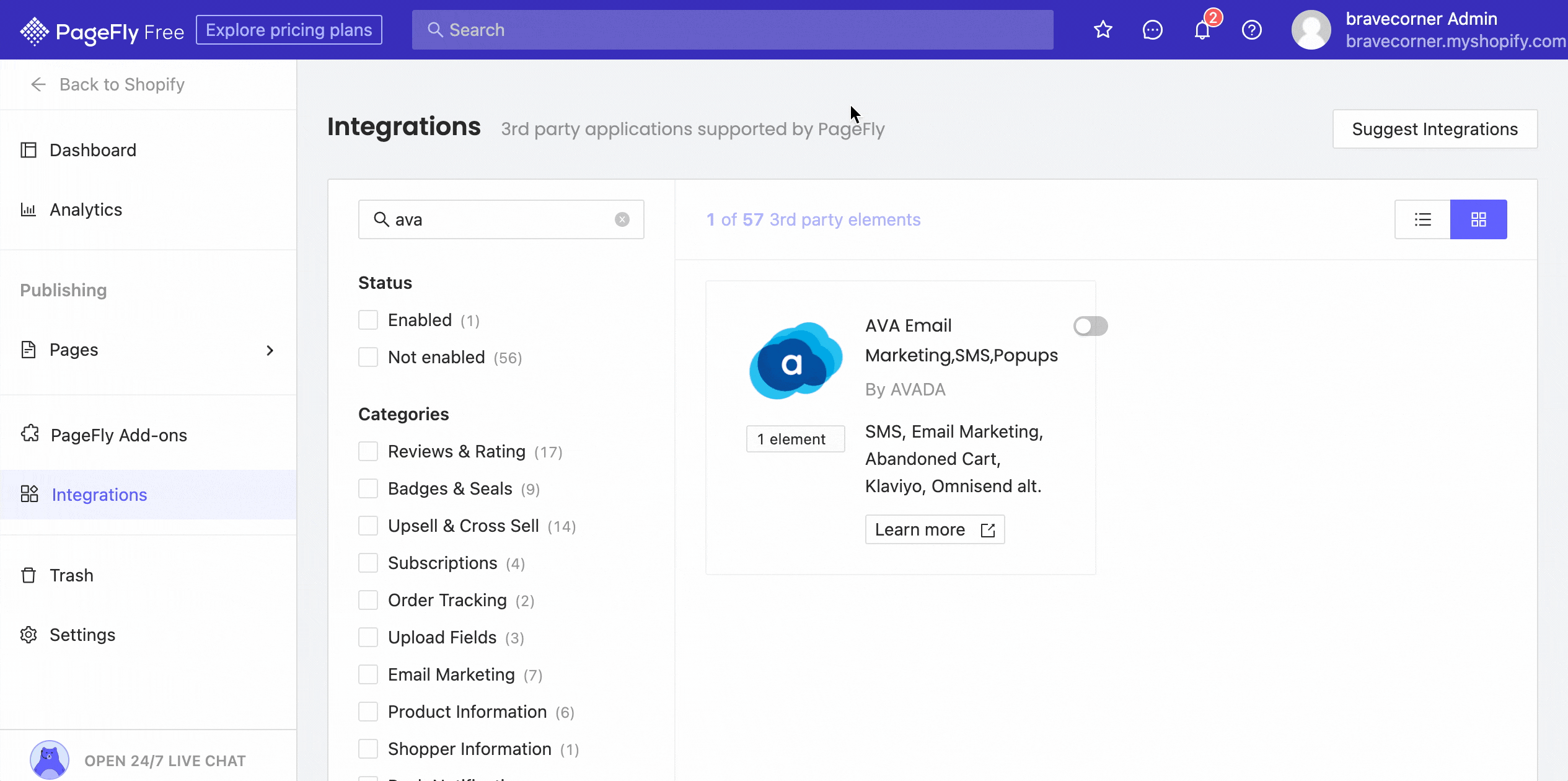Click the magnifier icon in integrations search
Image resolution: width=1568 pixels, height=781 pixels.
[381, 219]
